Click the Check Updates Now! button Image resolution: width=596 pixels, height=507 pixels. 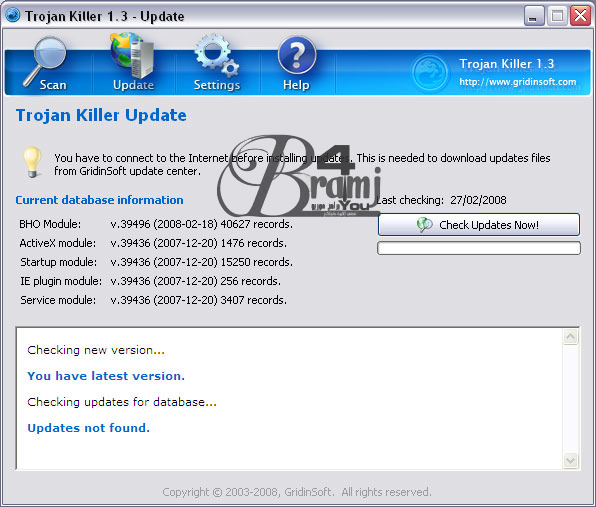(479, 225)
